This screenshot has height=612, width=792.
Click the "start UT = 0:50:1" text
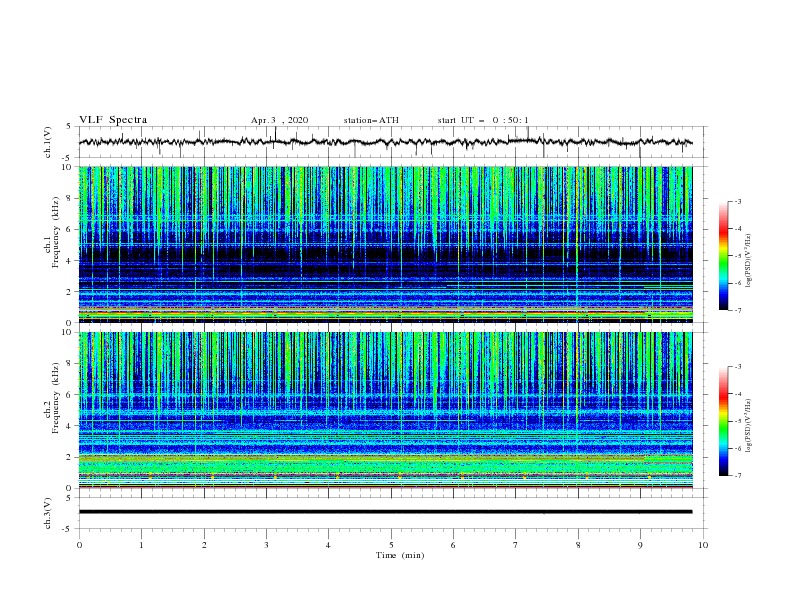tap(483, 120)
